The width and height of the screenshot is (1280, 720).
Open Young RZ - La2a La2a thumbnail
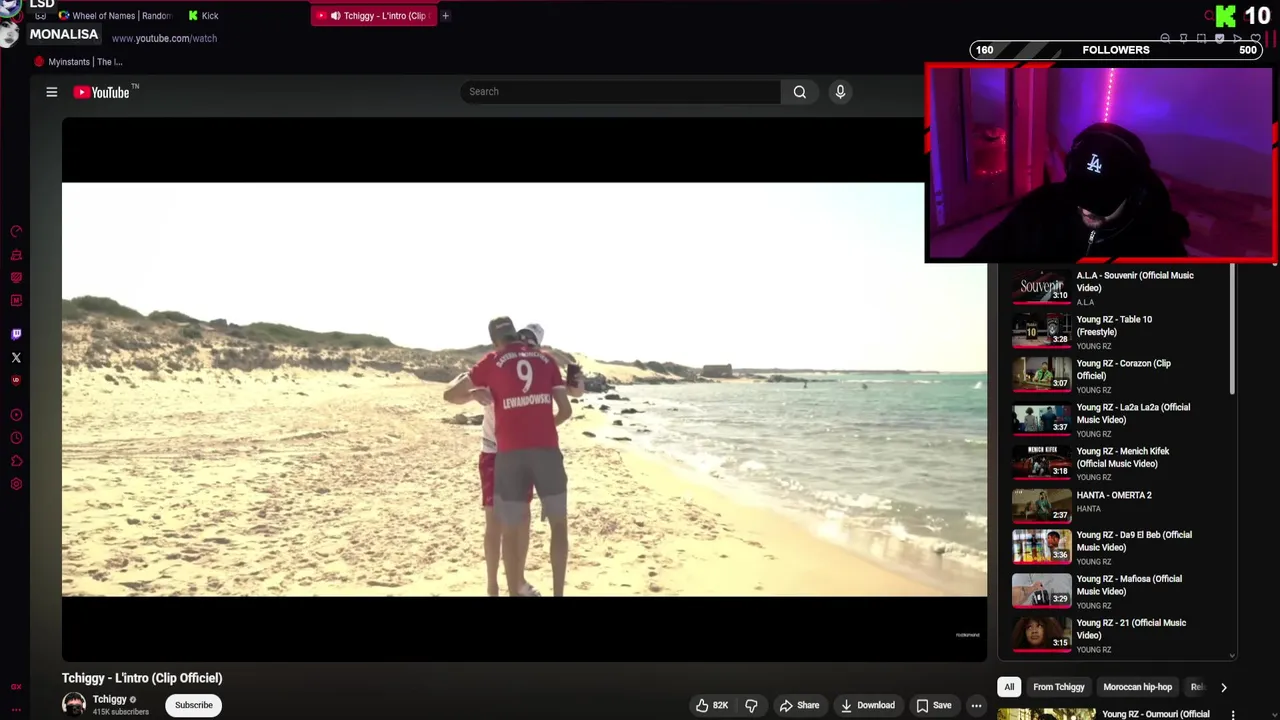point(1041,418)
